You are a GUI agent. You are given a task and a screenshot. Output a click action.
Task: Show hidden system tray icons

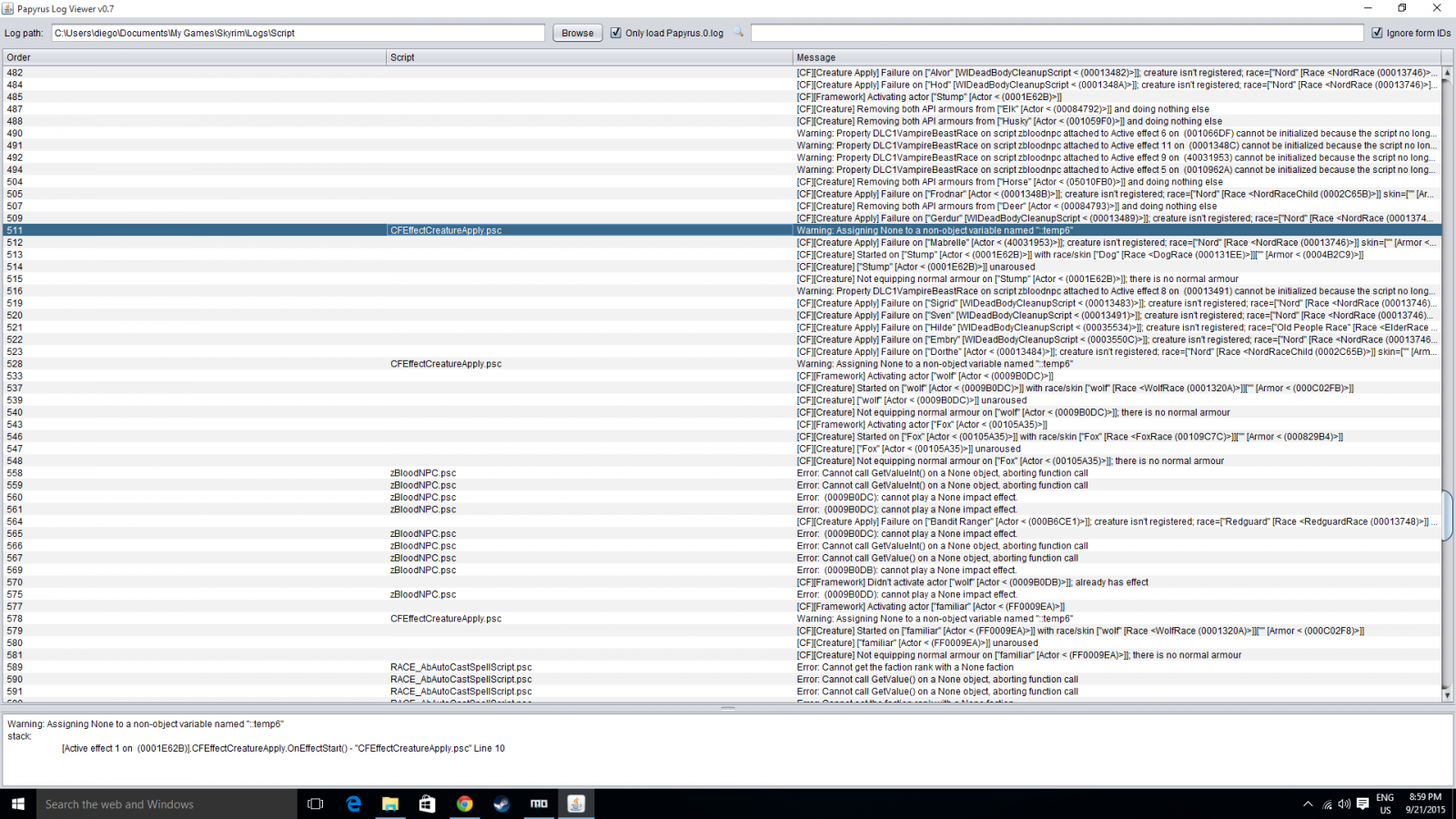[1308, 804]
